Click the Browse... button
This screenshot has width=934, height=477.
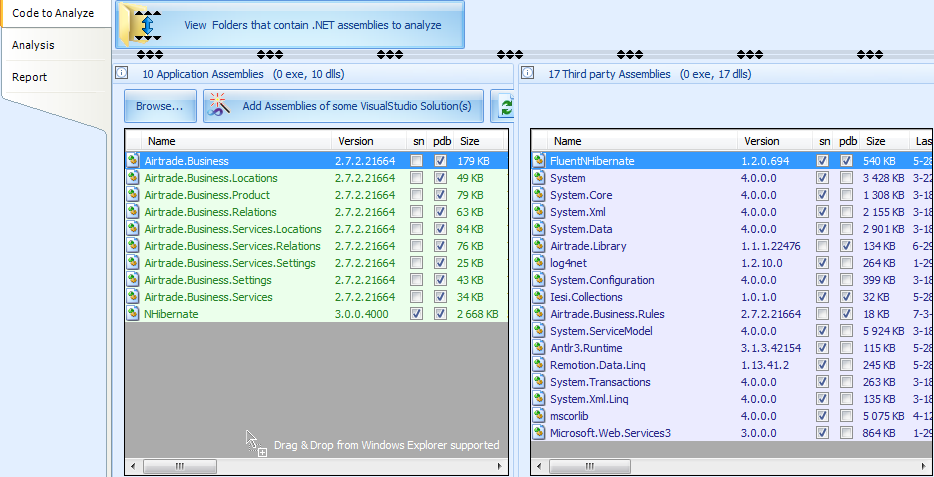[x=160, y=107]
